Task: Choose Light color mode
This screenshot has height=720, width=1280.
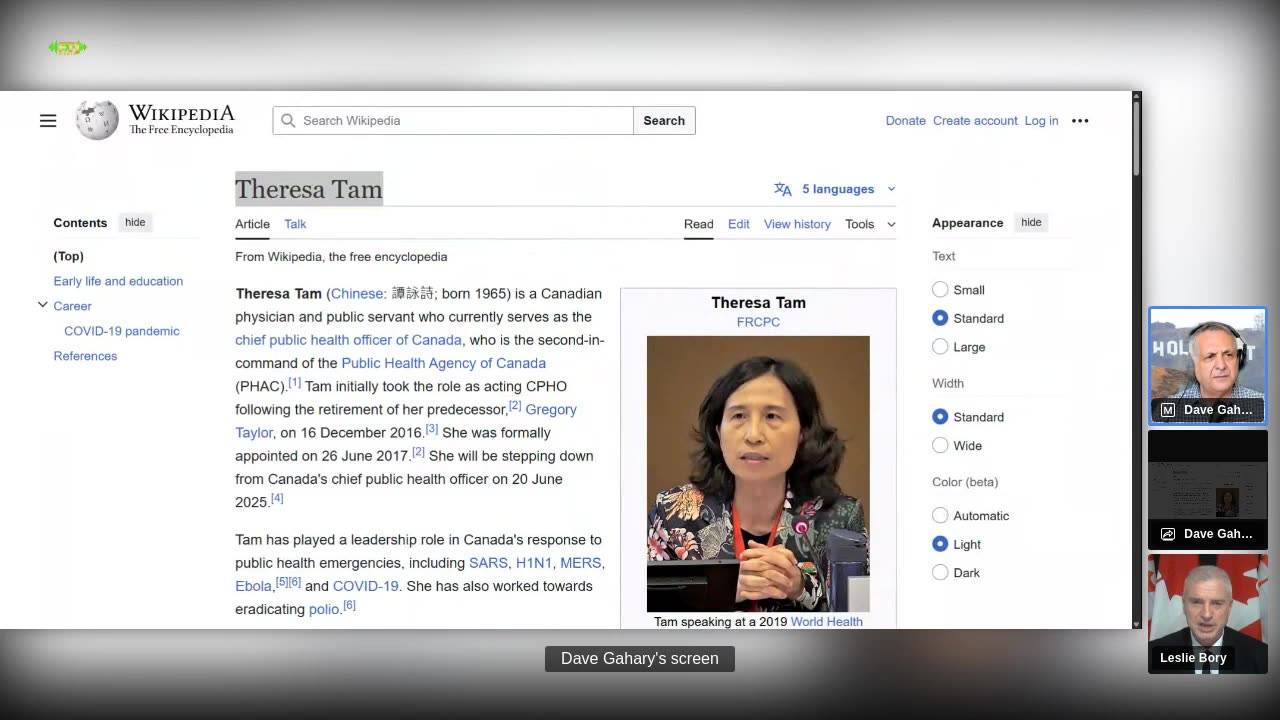Action: pyautogui.click(x=940, y=544)
